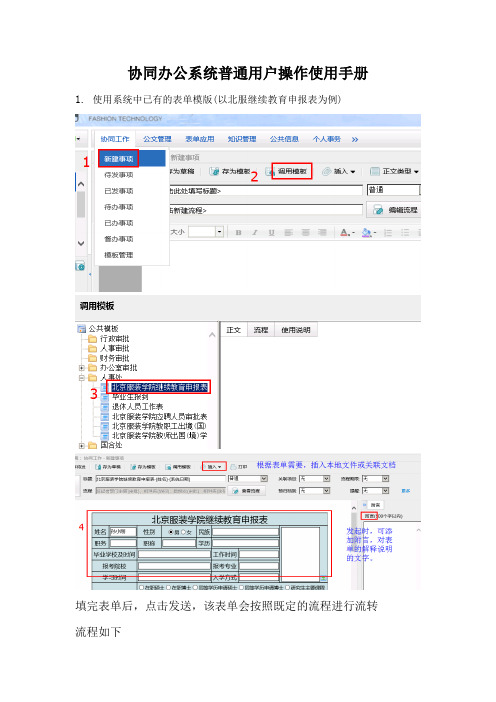Toggle underline formatting U
496x702 pixels.
(x=271, y=233)
